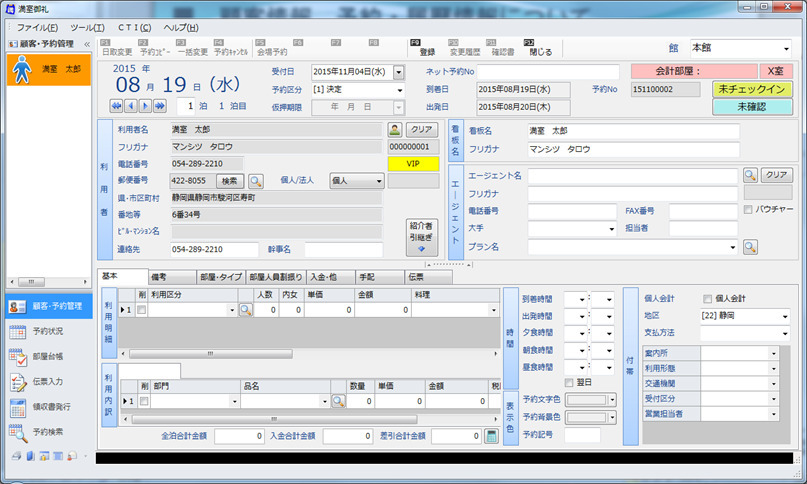
Task: Open the 地区 [22] 静岡 dropdown
Action: [x=785, y=316]
